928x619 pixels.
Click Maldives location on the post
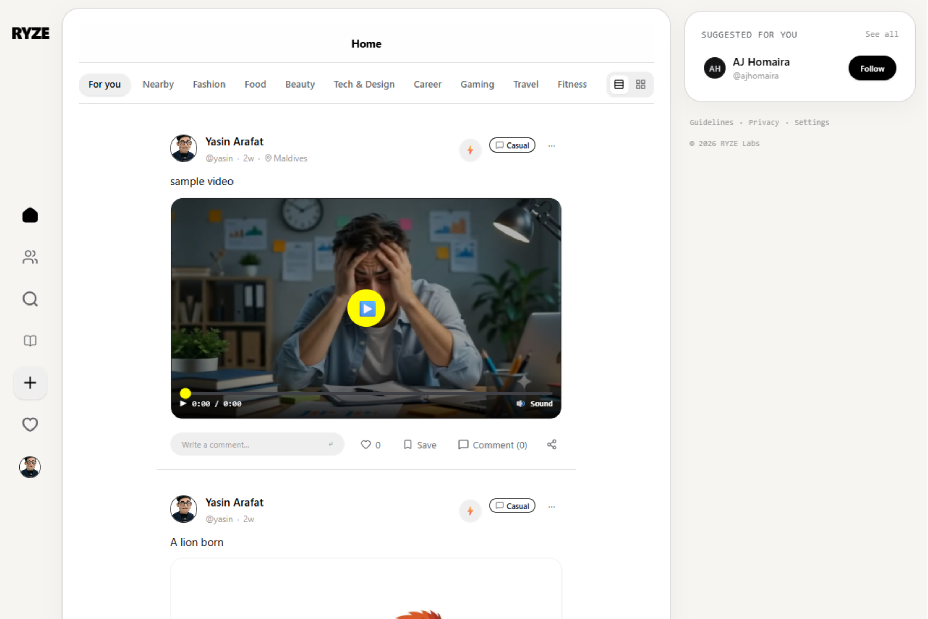286,159
